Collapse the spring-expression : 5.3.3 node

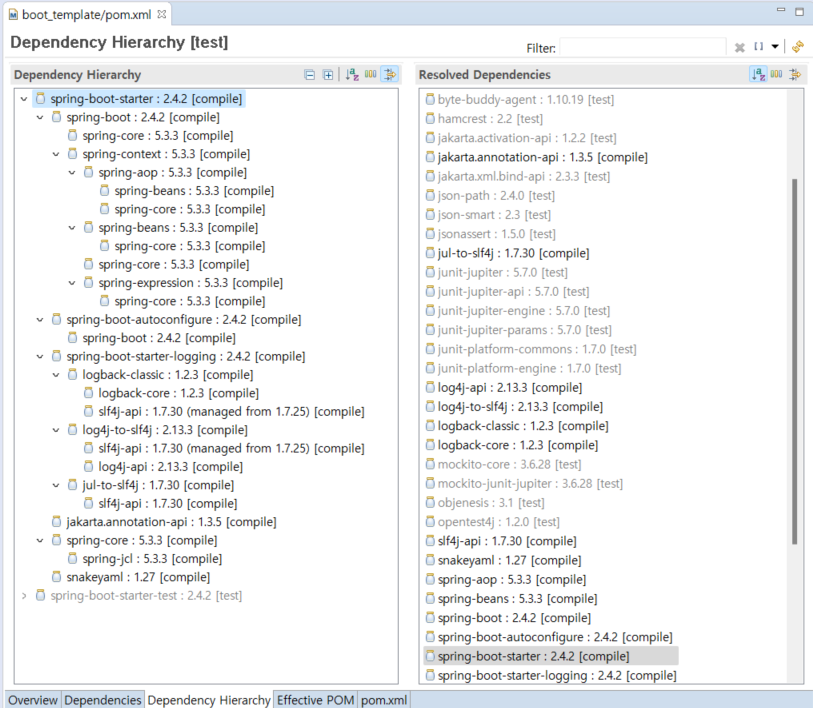[72, 283]
